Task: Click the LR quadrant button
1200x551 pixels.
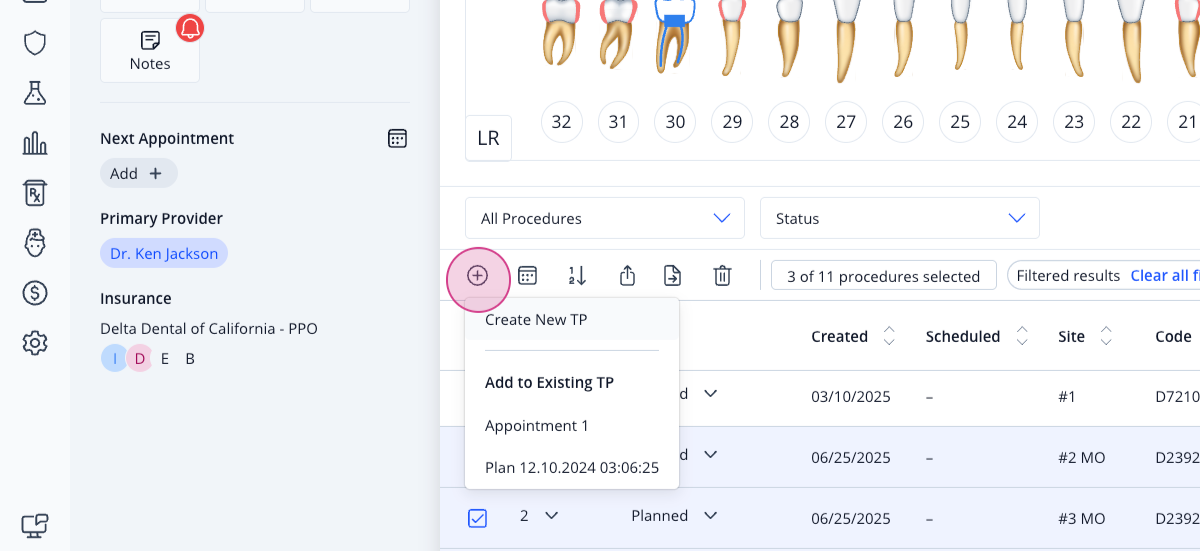Action: pyautogui.click(x=488, y=138)
